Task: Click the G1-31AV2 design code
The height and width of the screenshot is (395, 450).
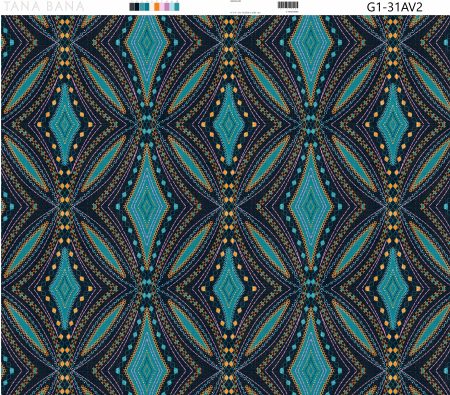Action: click(395, 7)
